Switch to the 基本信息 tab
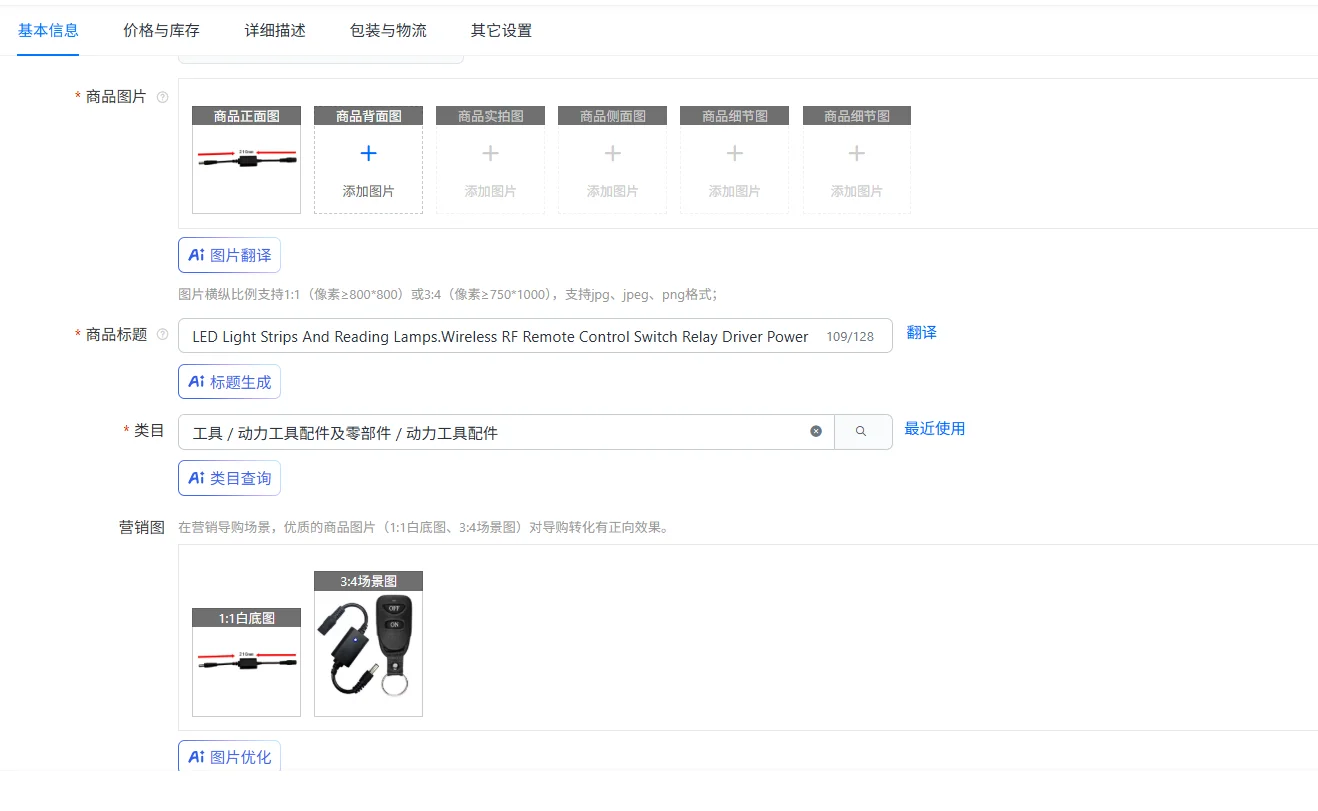The width and height of the screenshot is (1318, 811). click(x=48, y=30)
